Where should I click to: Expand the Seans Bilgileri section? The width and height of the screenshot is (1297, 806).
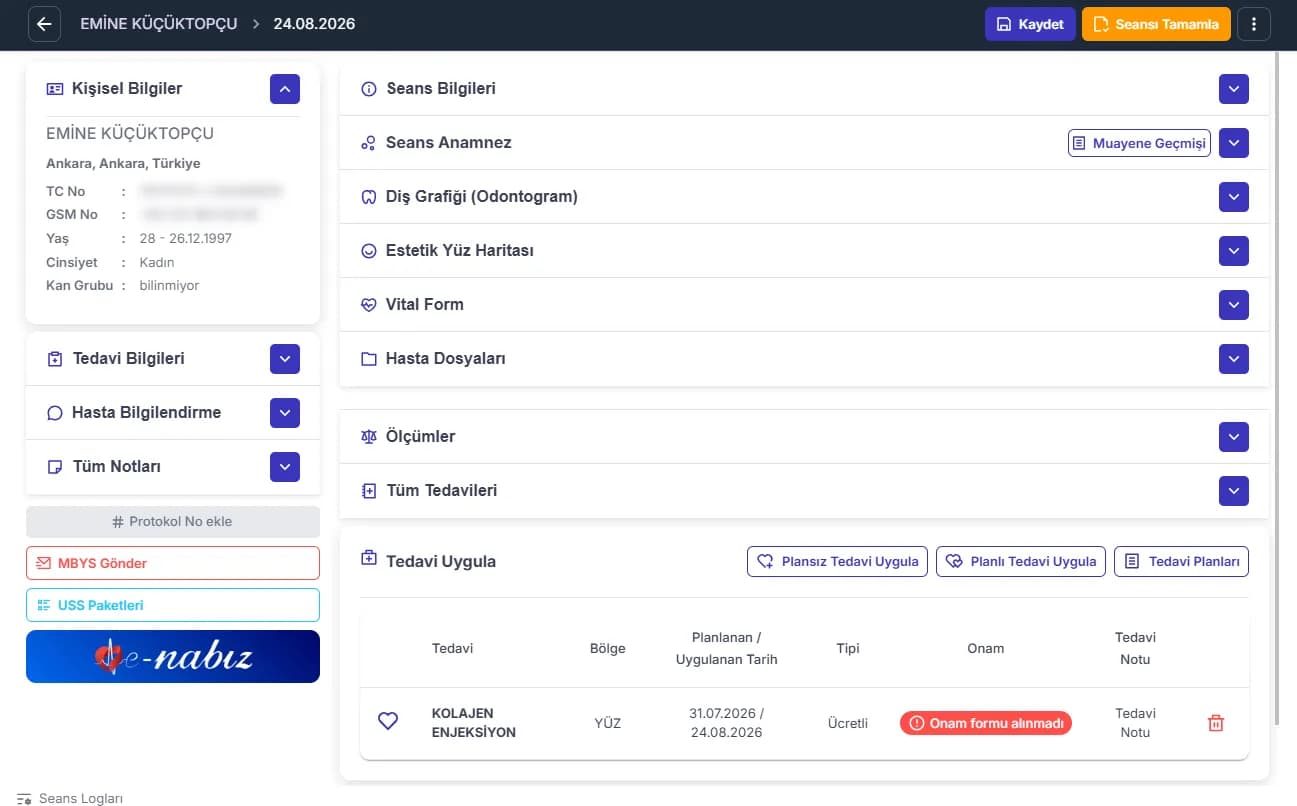point(1234,89)
